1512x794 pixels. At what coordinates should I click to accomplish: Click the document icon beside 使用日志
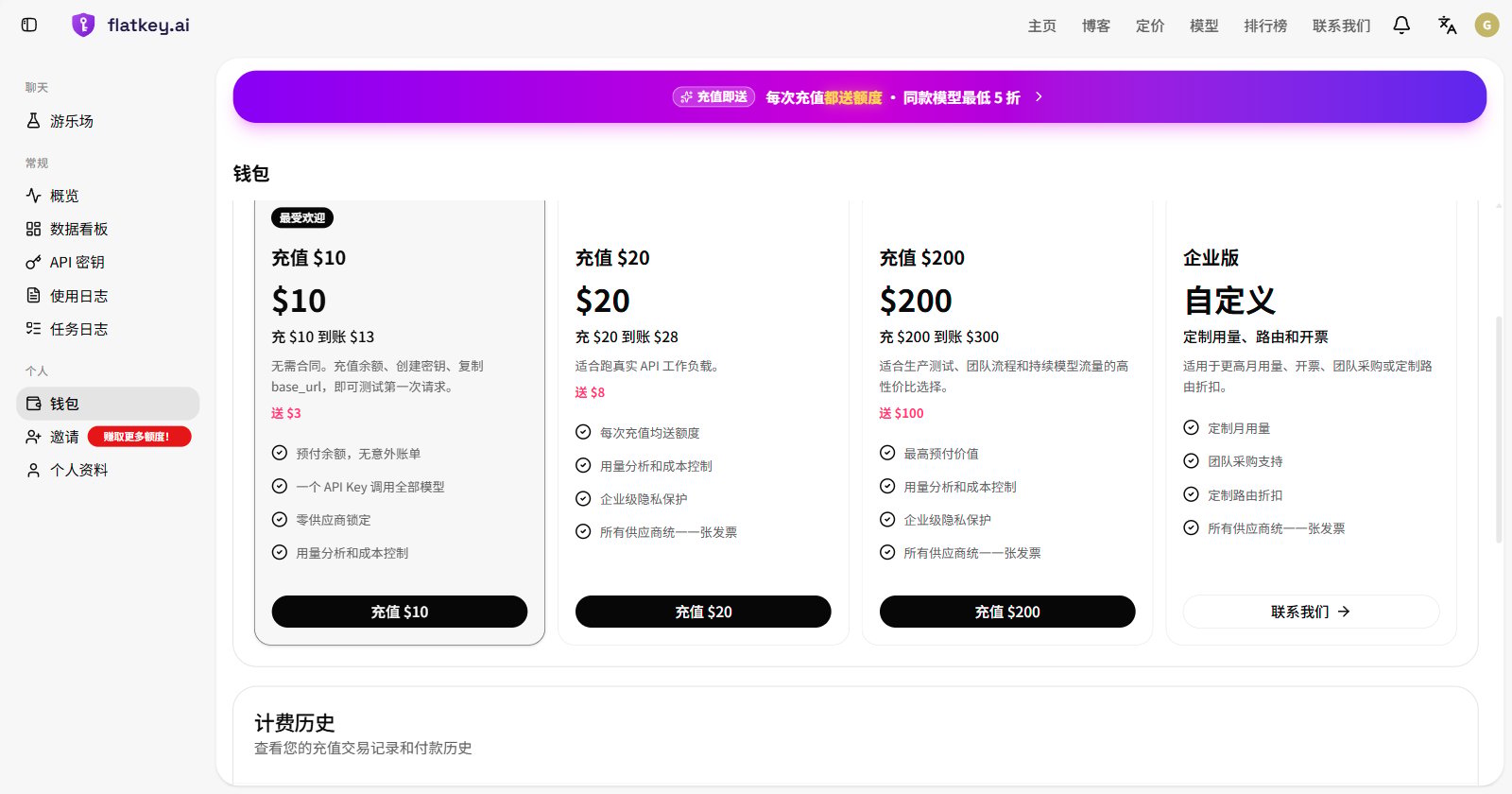(x=33, y=296)
